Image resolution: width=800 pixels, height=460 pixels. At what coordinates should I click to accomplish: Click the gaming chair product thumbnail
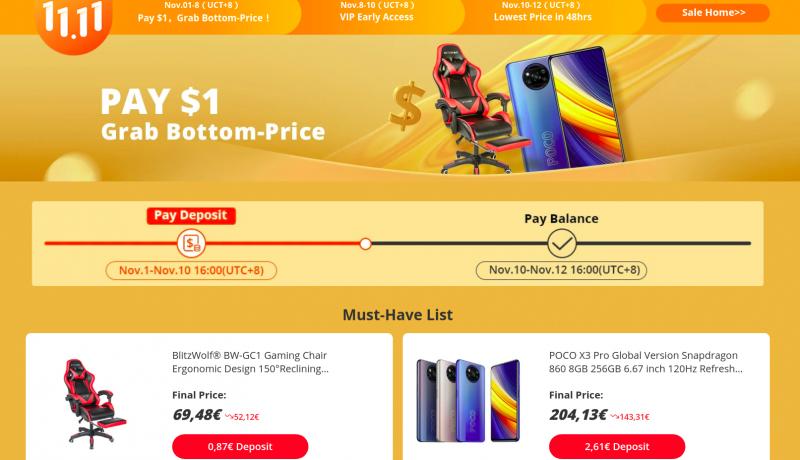[x=95, y=404]
